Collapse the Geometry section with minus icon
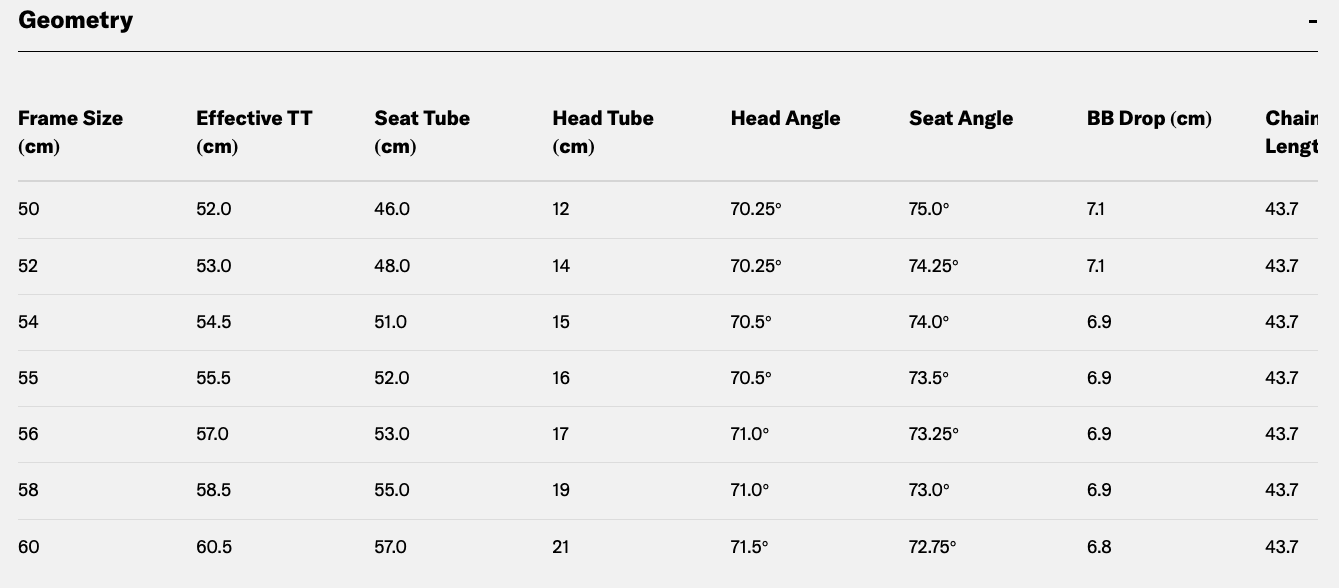This screenshot has width=1339, height=588. click(1312, 21)
